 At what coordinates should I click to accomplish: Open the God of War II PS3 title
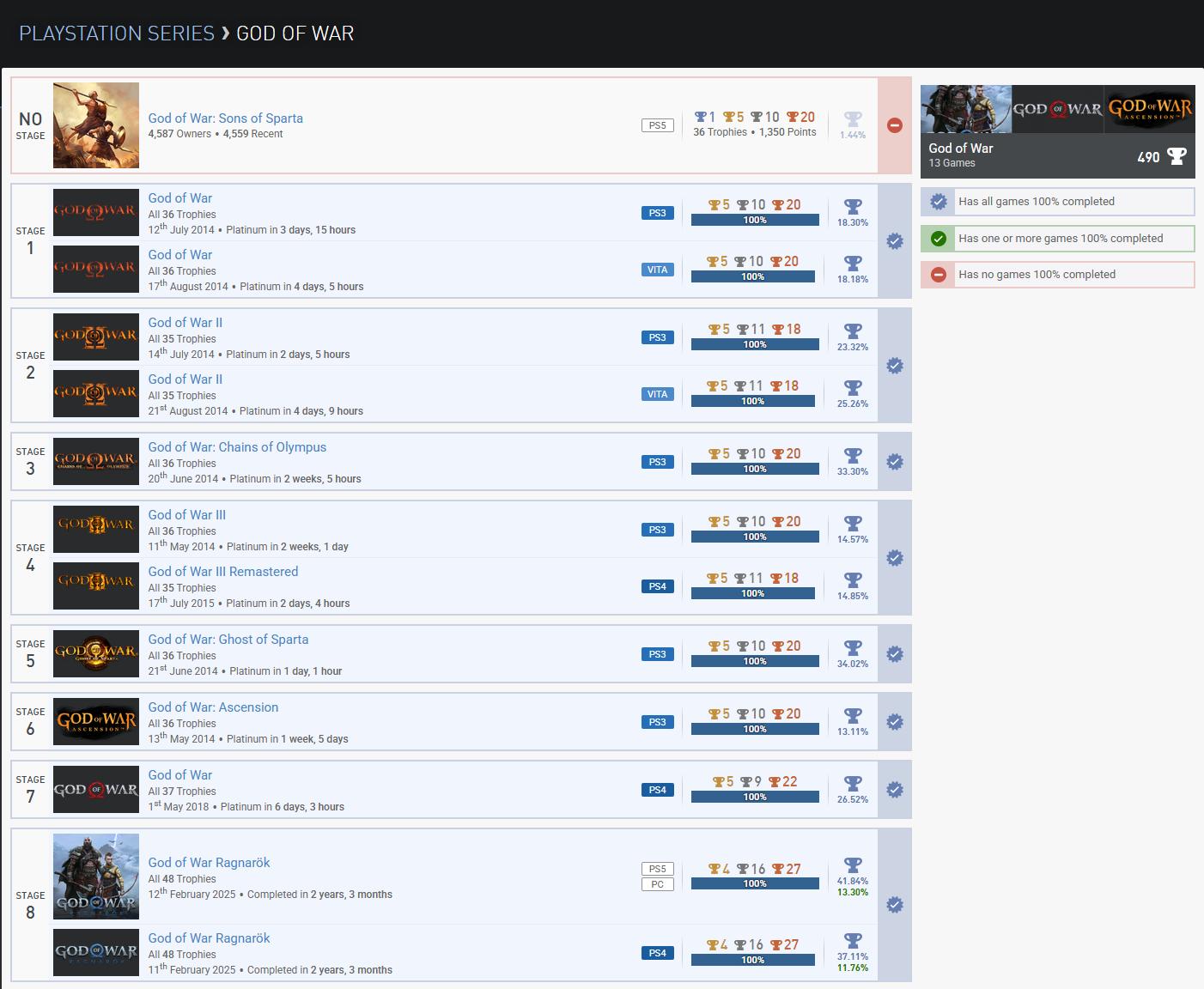tap(185, 323)
